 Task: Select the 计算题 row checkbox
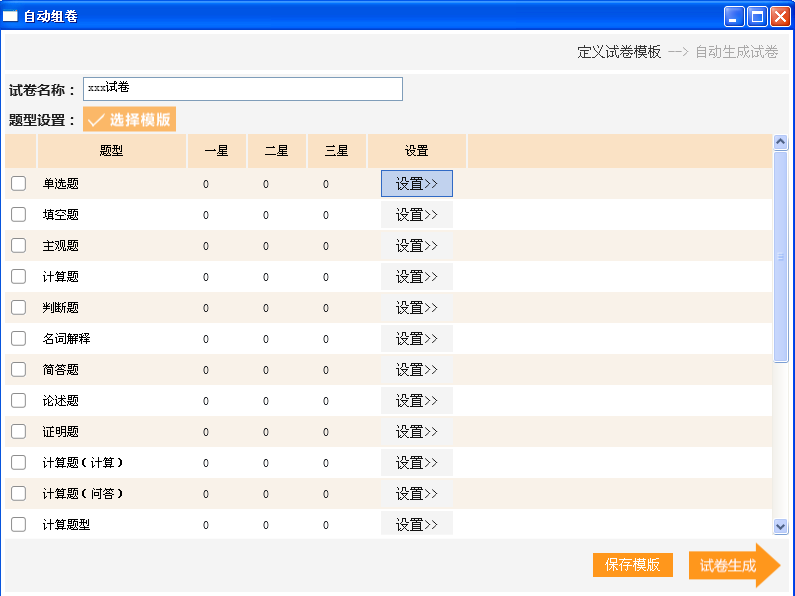point(19,276)
